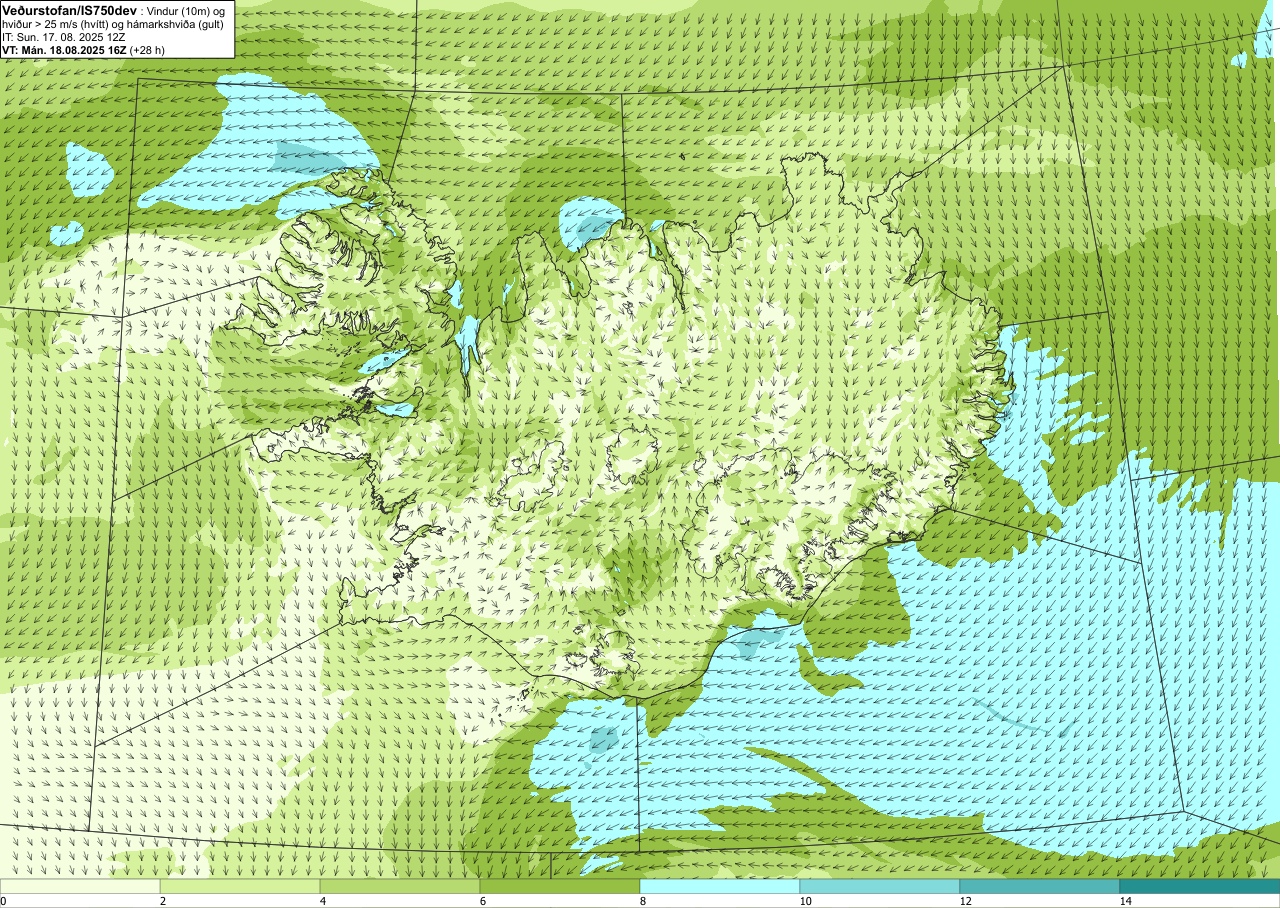The image size is (1280, 908).
Task: Click the legend value label 4
Action: coord(323,901)
